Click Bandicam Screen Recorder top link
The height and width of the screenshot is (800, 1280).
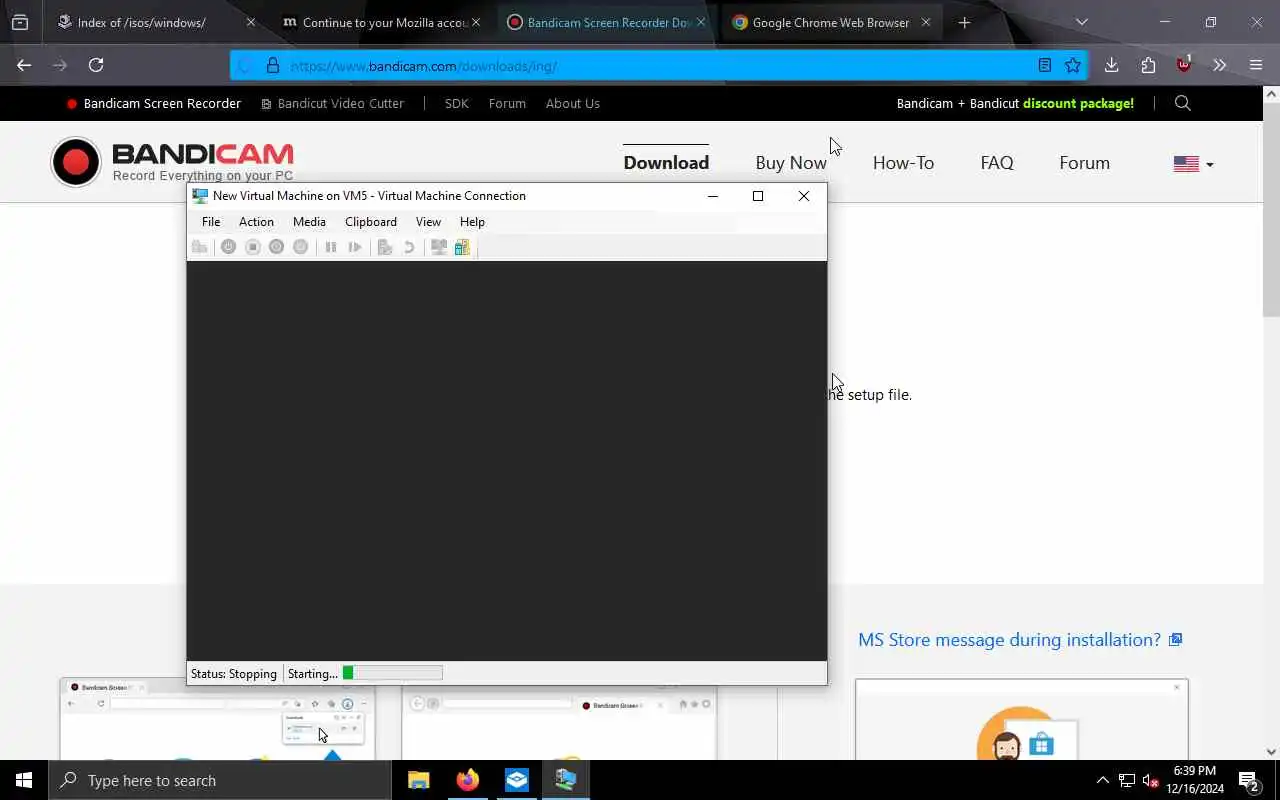tap(154, 104)
